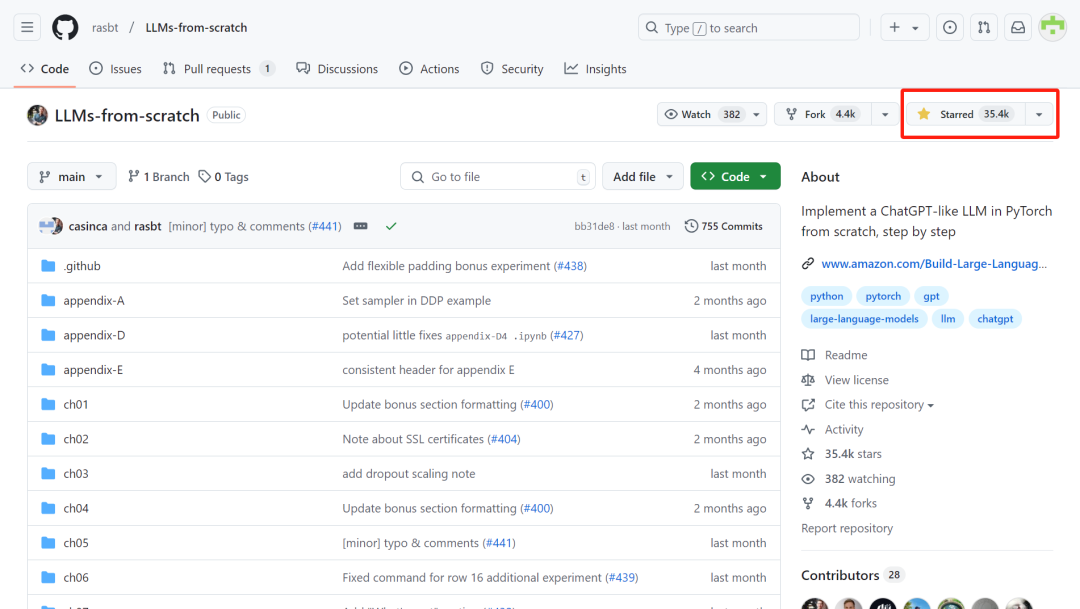Screen dimensions: 1080x609
Task: Open the 755 Commits history
Action: point(724,226)
